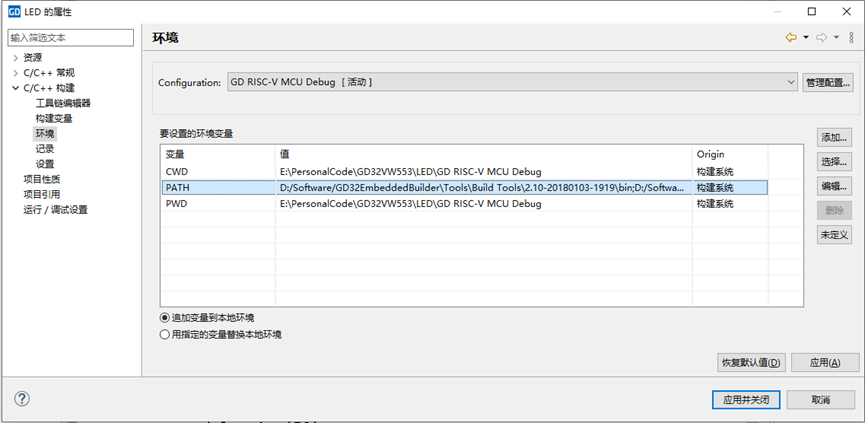Screen dimensions: 865x423
Task: Click the GD icon in title bar
Action: 14,11
